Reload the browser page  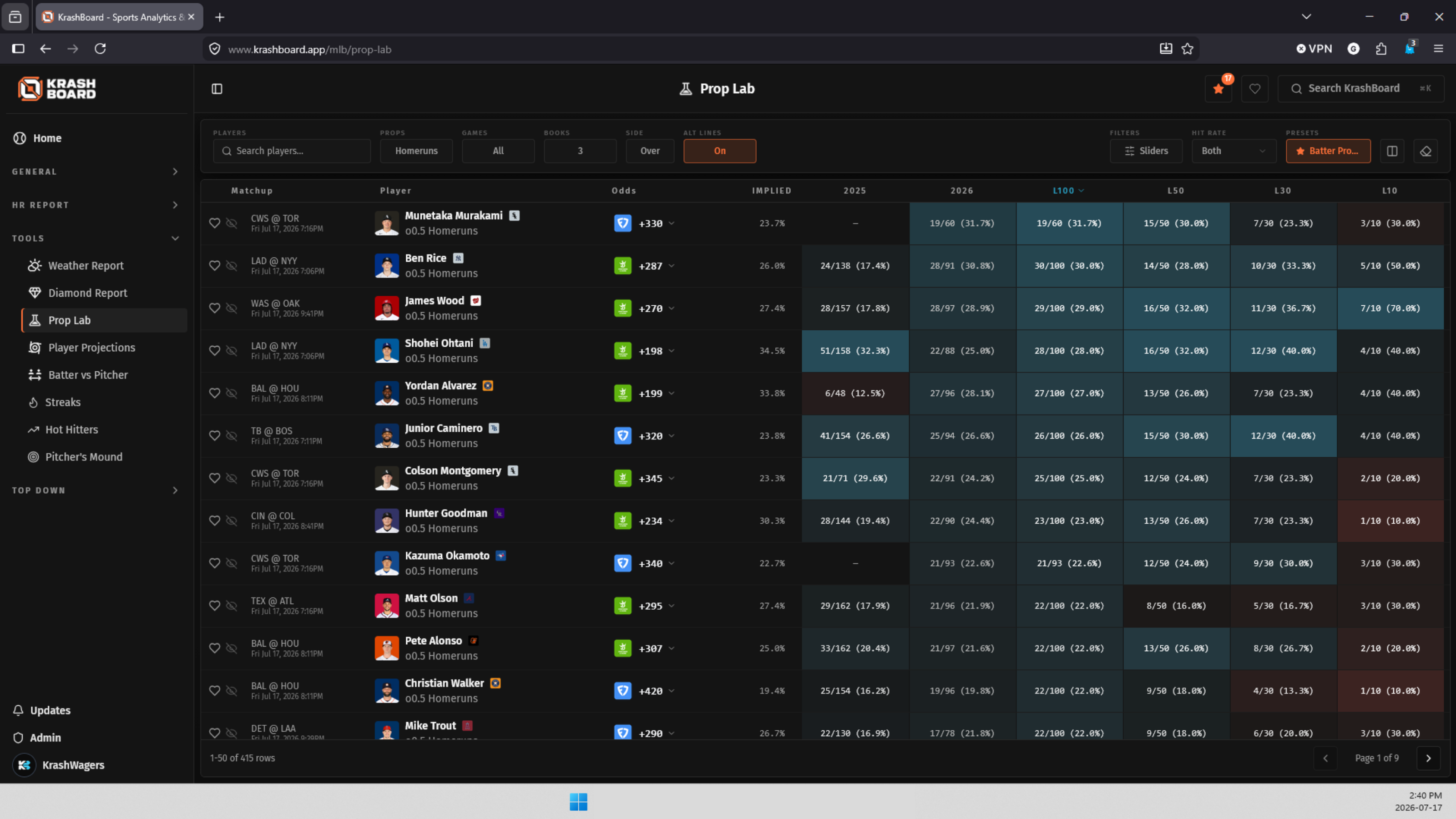[x=100, y=49]
